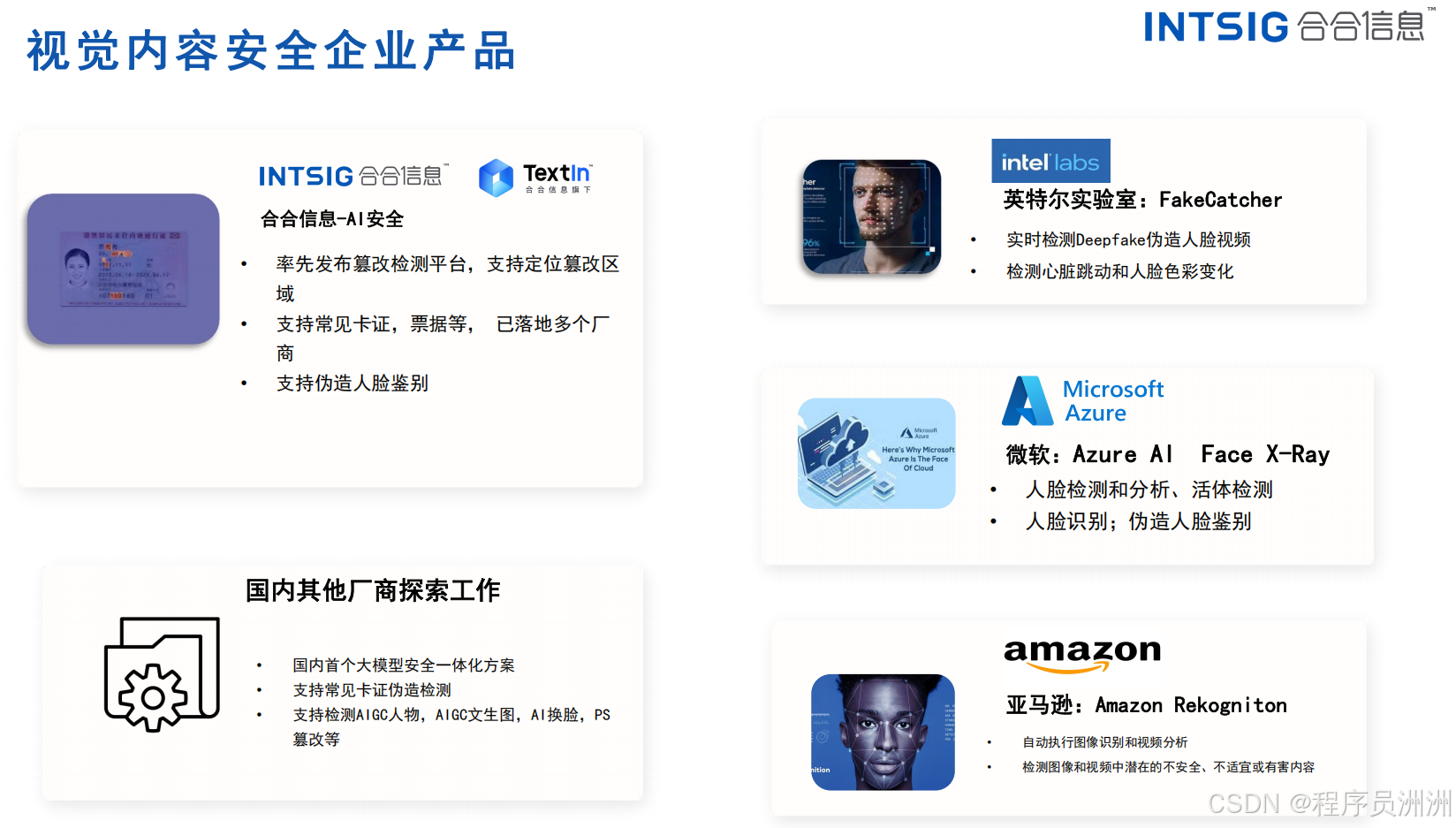The image size is (1456, 828).
Task: Click the heading 微软：Azure AI Face X-Ray
Action: tap(1167, 454)
